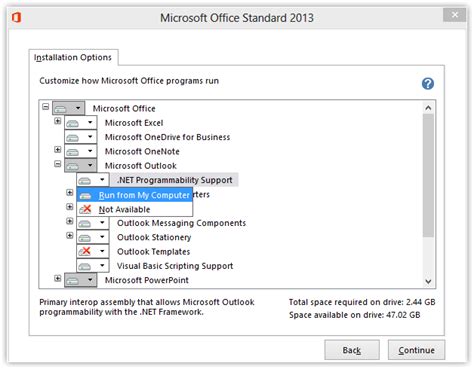Open Outlook Stationery install option drive icon
The image size is (474, 369).
(x=85, y=238)
